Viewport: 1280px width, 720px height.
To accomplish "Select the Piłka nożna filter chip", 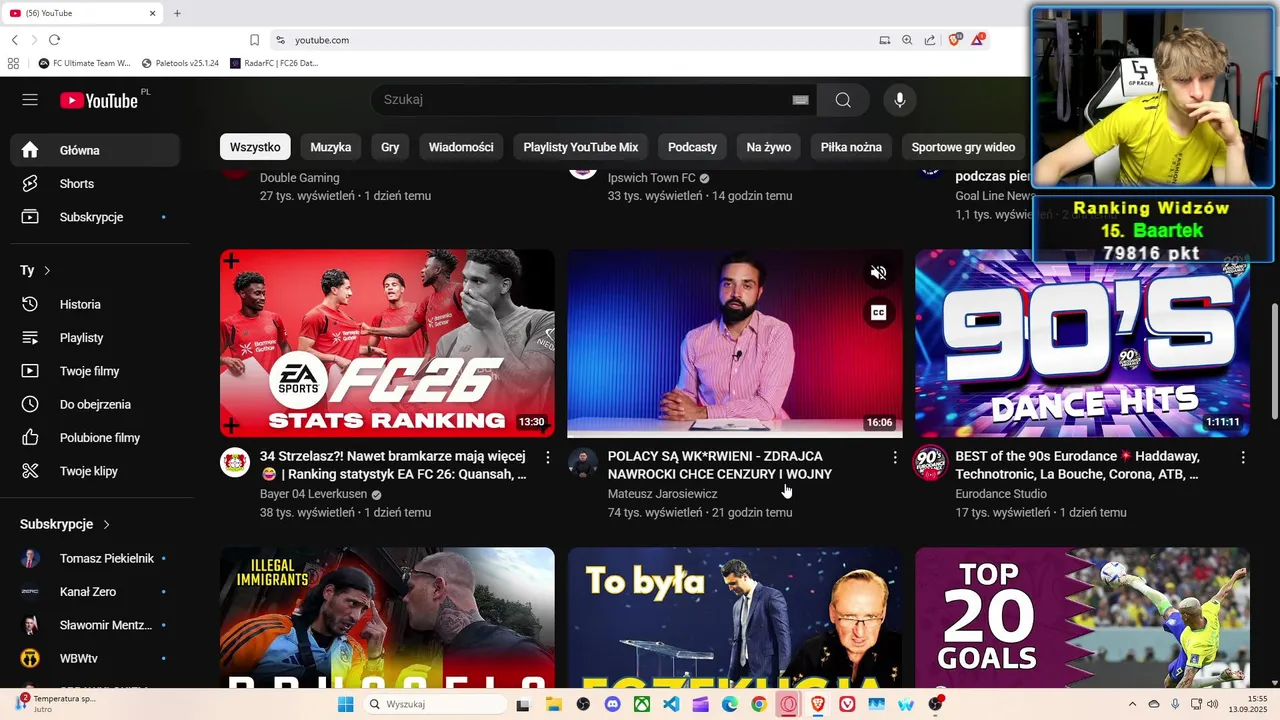I will pyautogui.click(x=851, y=147).
